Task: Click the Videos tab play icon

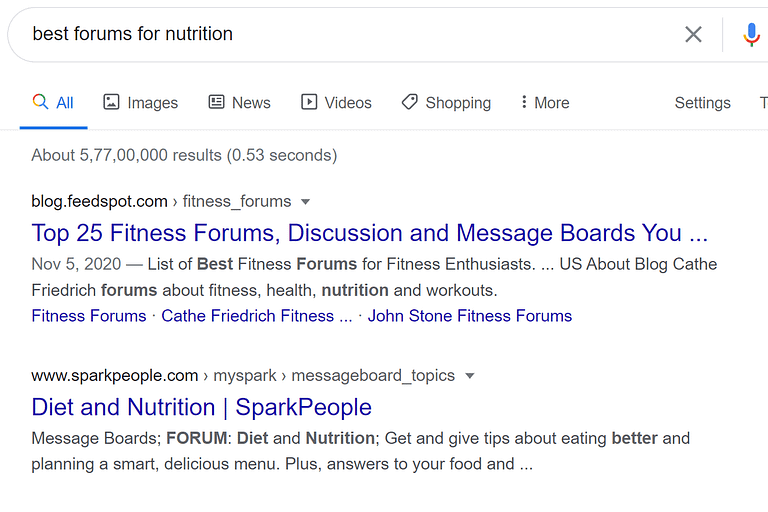Action: tap(309, 102)
